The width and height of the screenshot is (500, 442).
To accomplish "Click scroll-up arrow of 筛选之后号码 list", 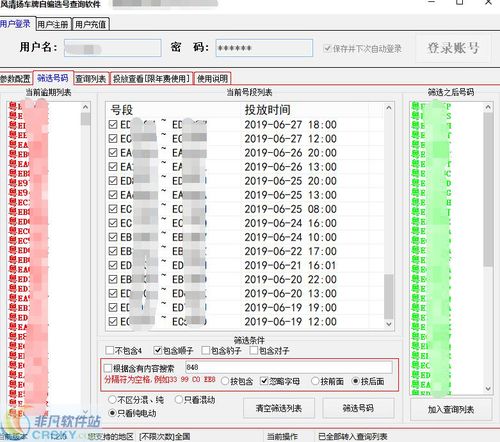I will (488, 107).
